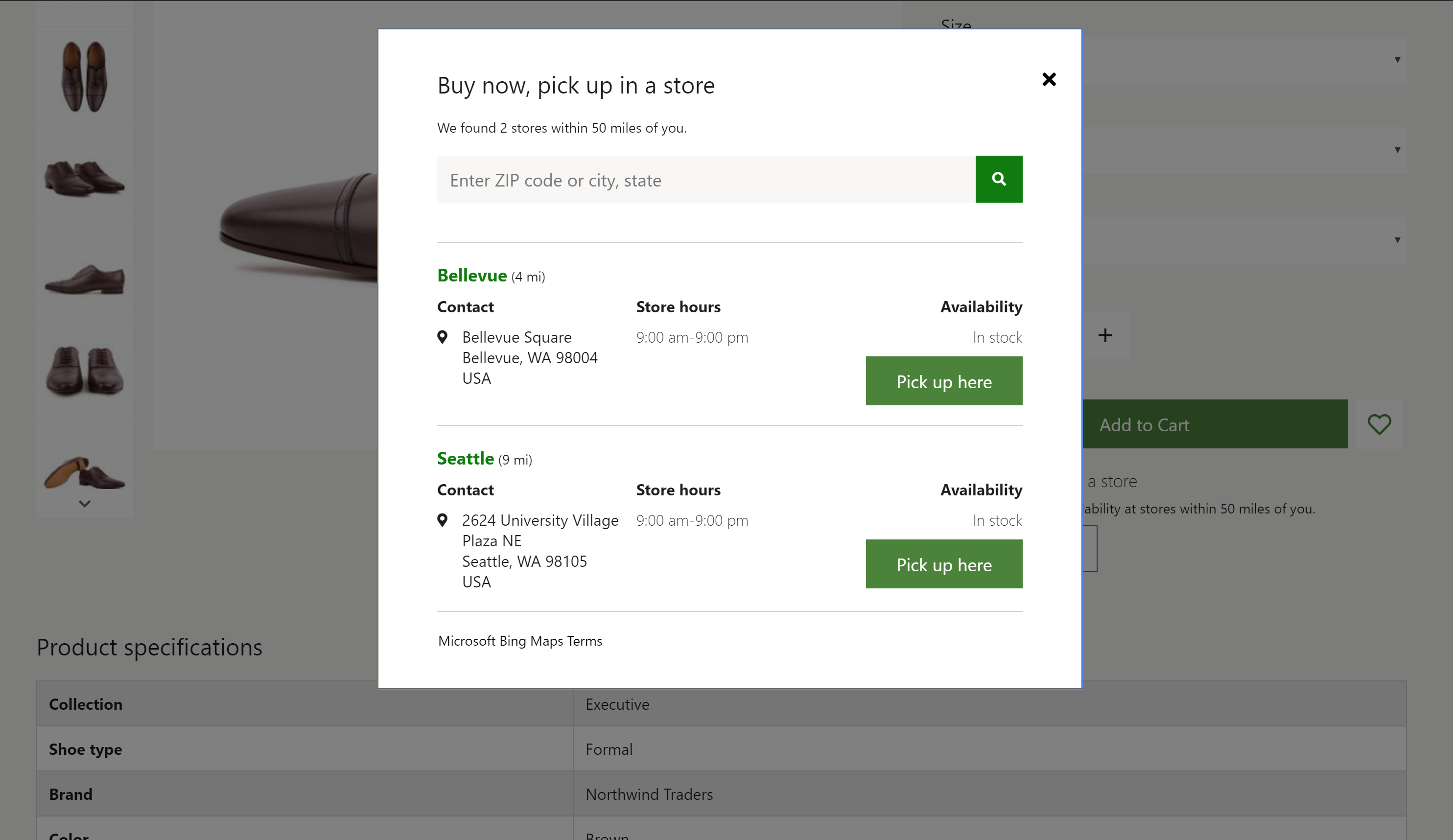1453x840 pixels.
Task: Click the map pin icon for Seattle store
Action: [x=443, y=519]
